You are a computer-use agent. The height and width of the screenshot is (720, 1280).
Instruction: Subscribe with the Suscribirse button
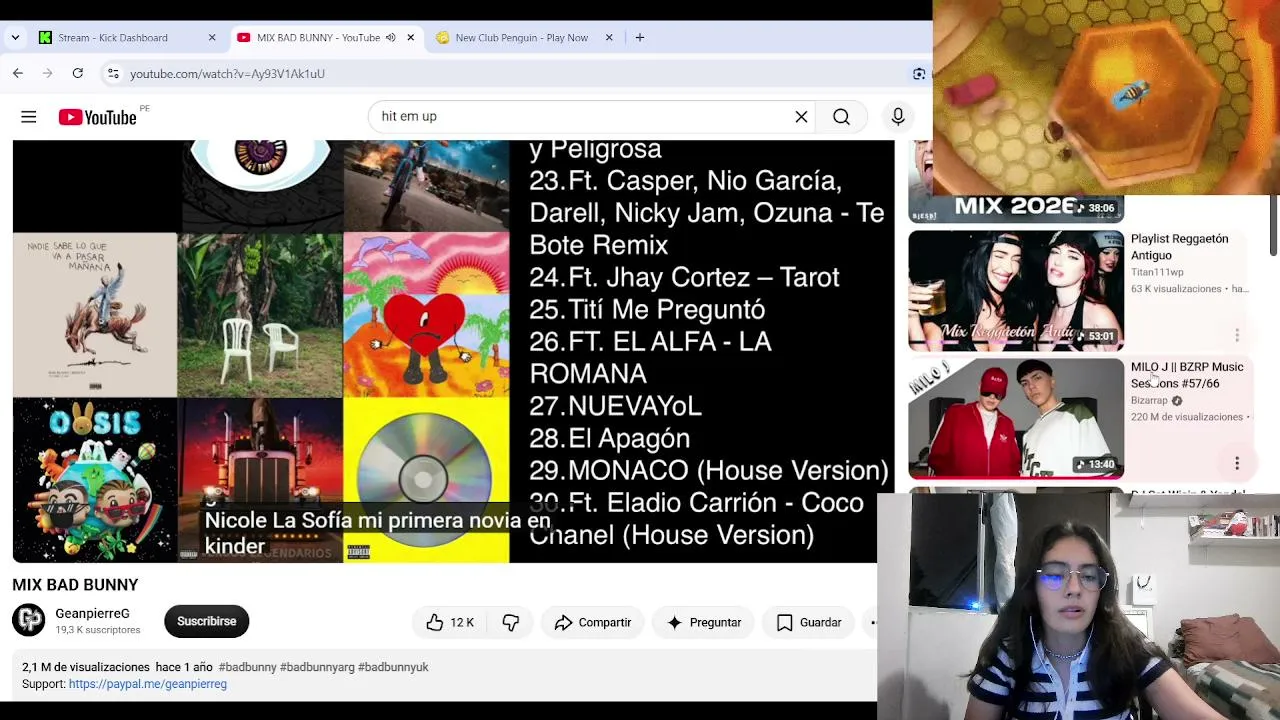(207, 621)
